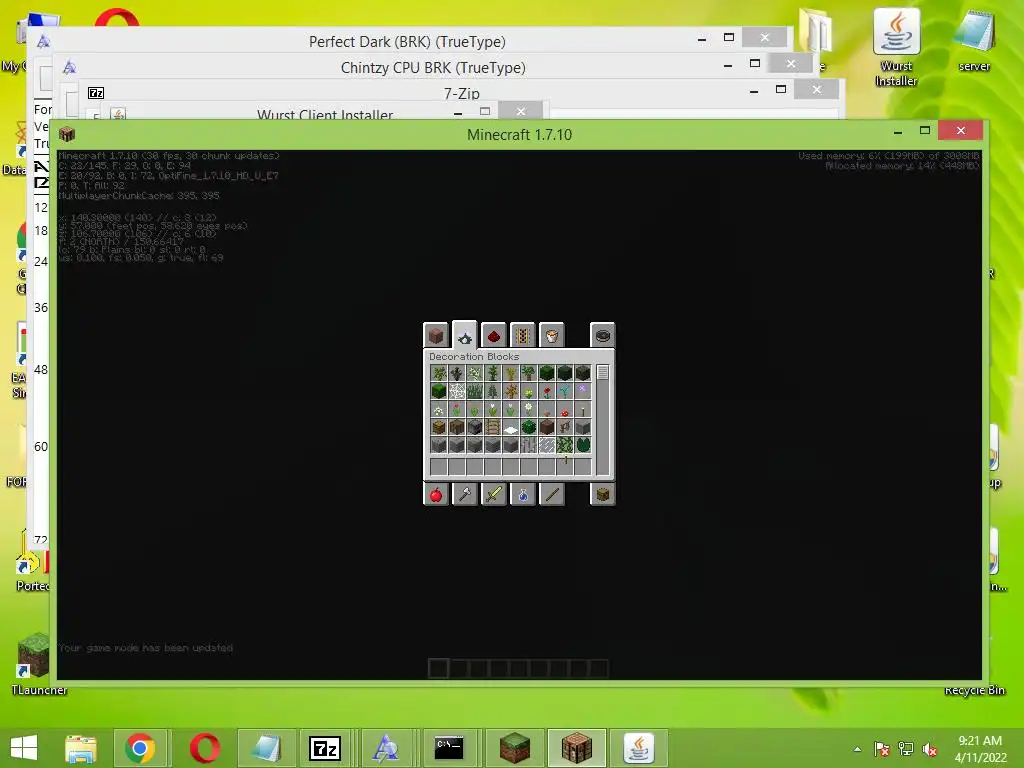Pick the red poppy flower
1024x768 pixels.
547,391
